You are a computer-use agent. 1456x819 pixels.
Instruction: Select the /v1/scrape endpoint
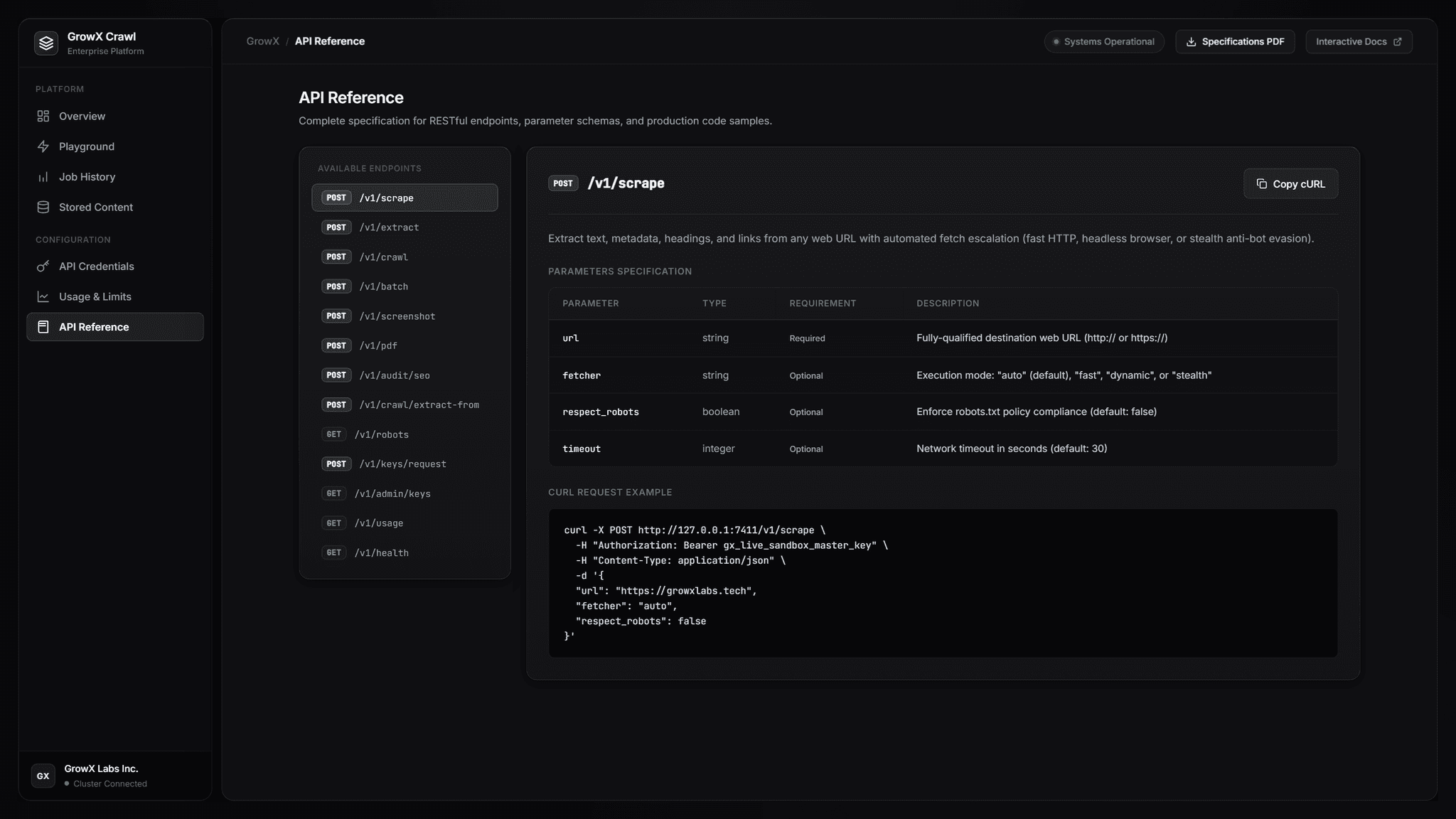coord(405,198)
